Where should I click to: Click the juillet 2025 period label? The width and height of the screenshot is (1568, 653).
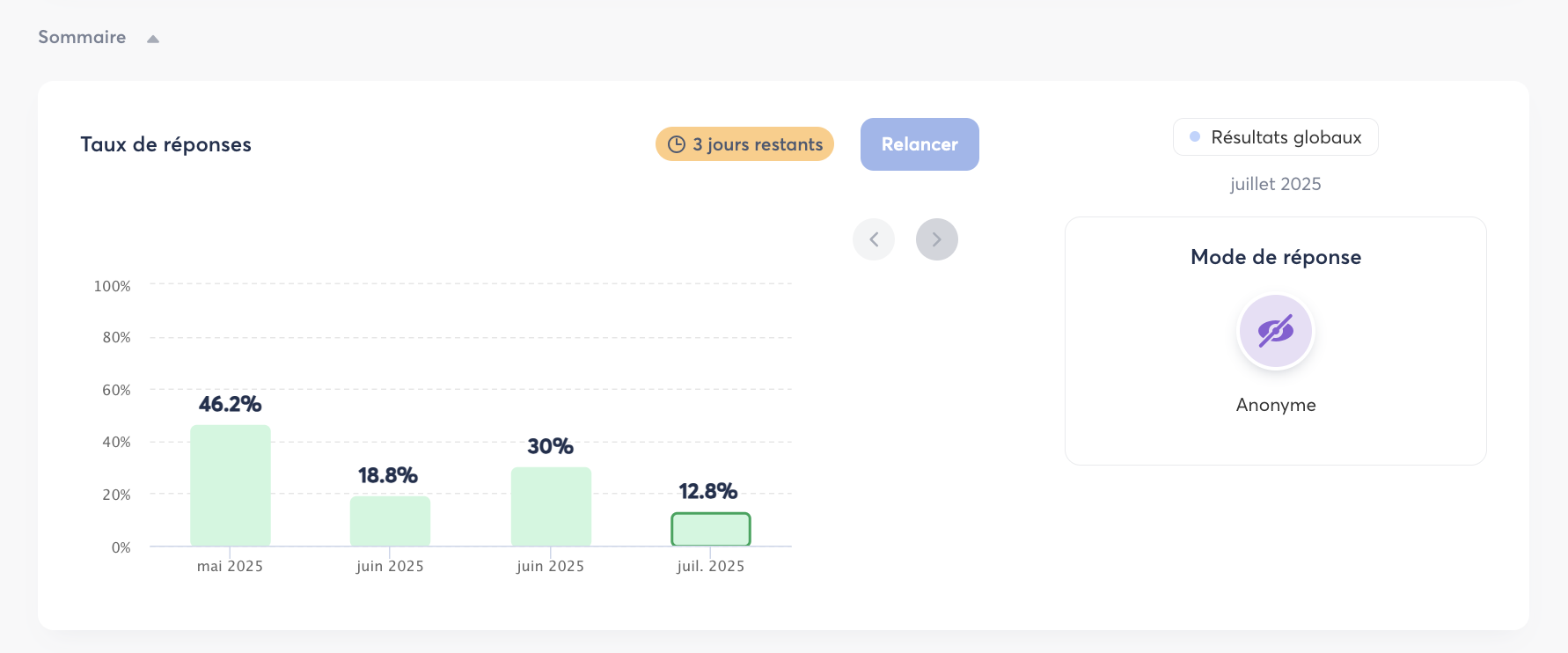coord(1275,184)
